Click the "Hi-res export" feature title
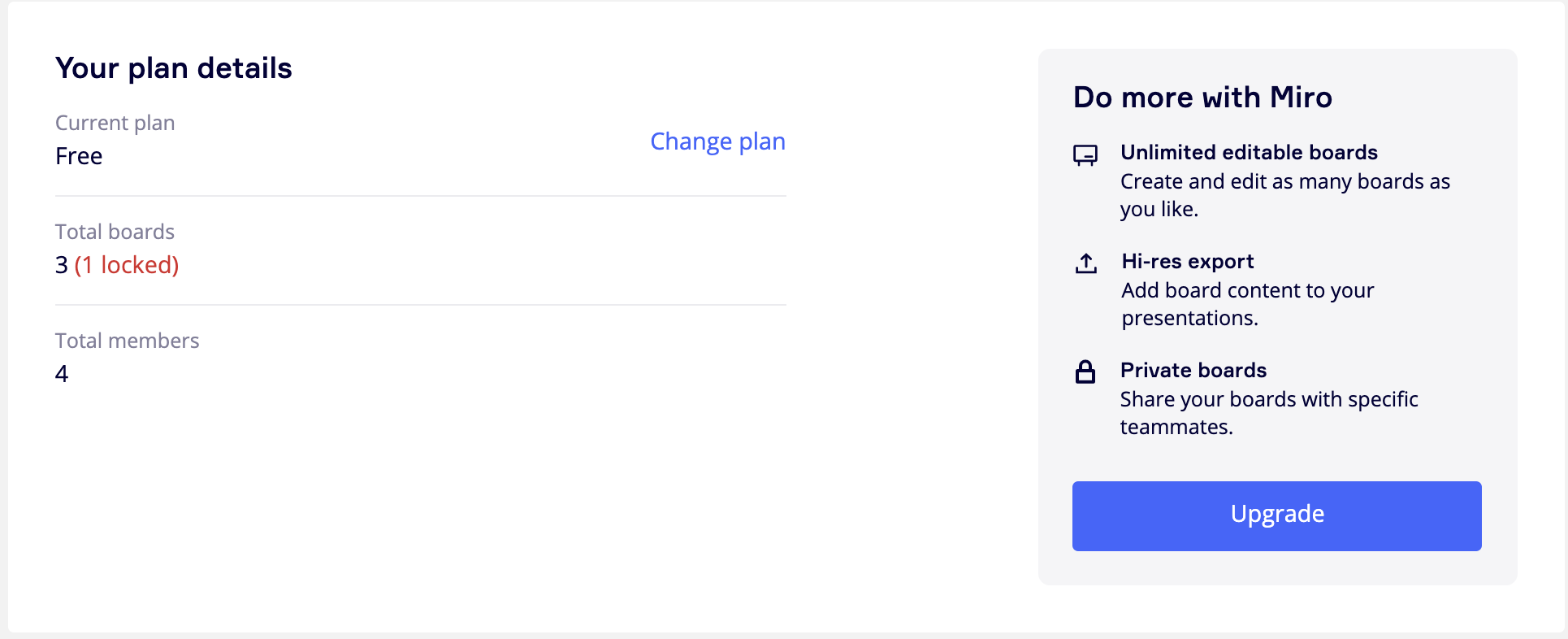The image size is (1568, 639). pyautogui.click(x=1188, y=262)
